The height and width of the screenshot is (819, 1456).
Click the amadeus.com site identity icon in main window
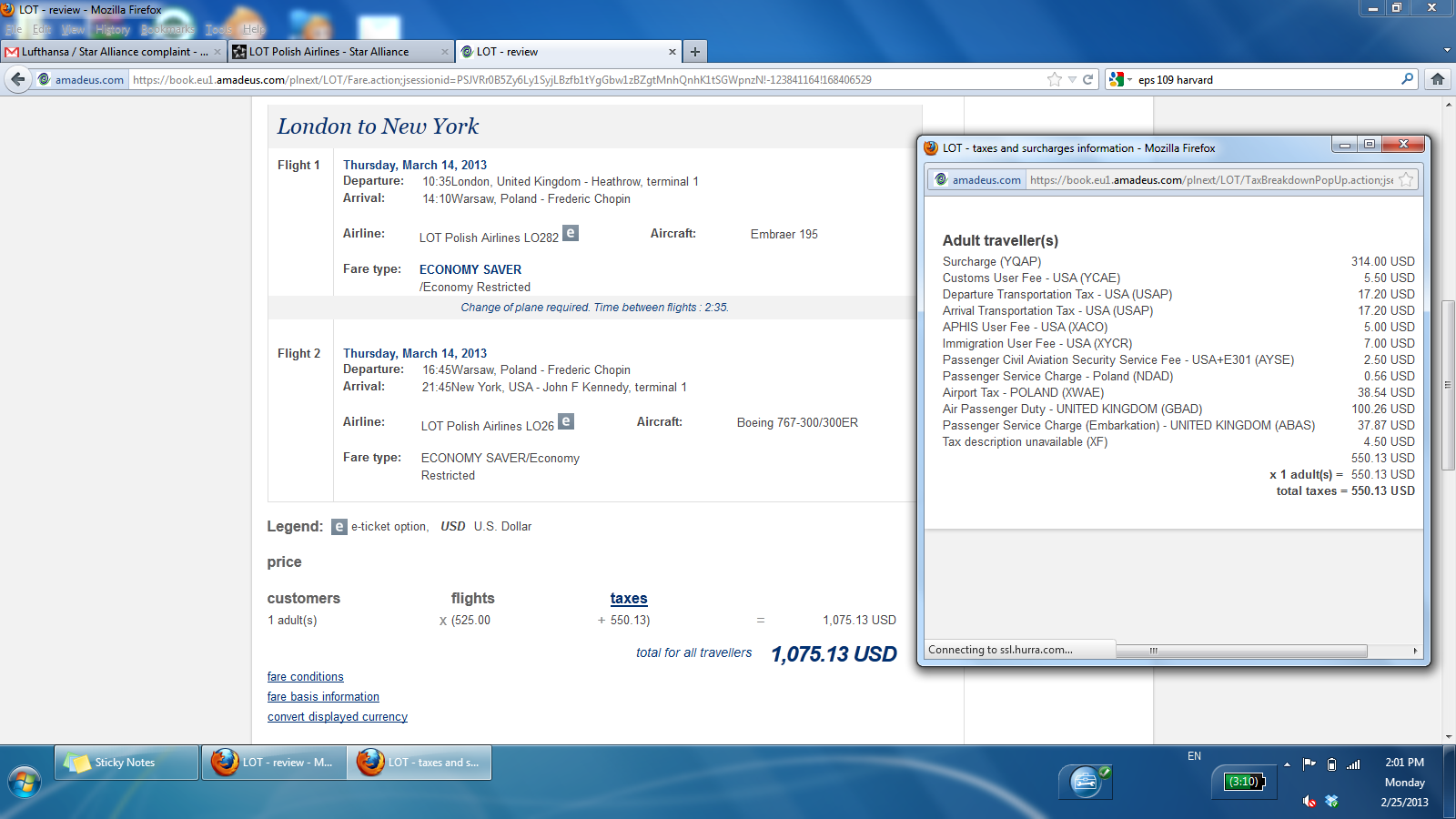[x=43, y=79]
